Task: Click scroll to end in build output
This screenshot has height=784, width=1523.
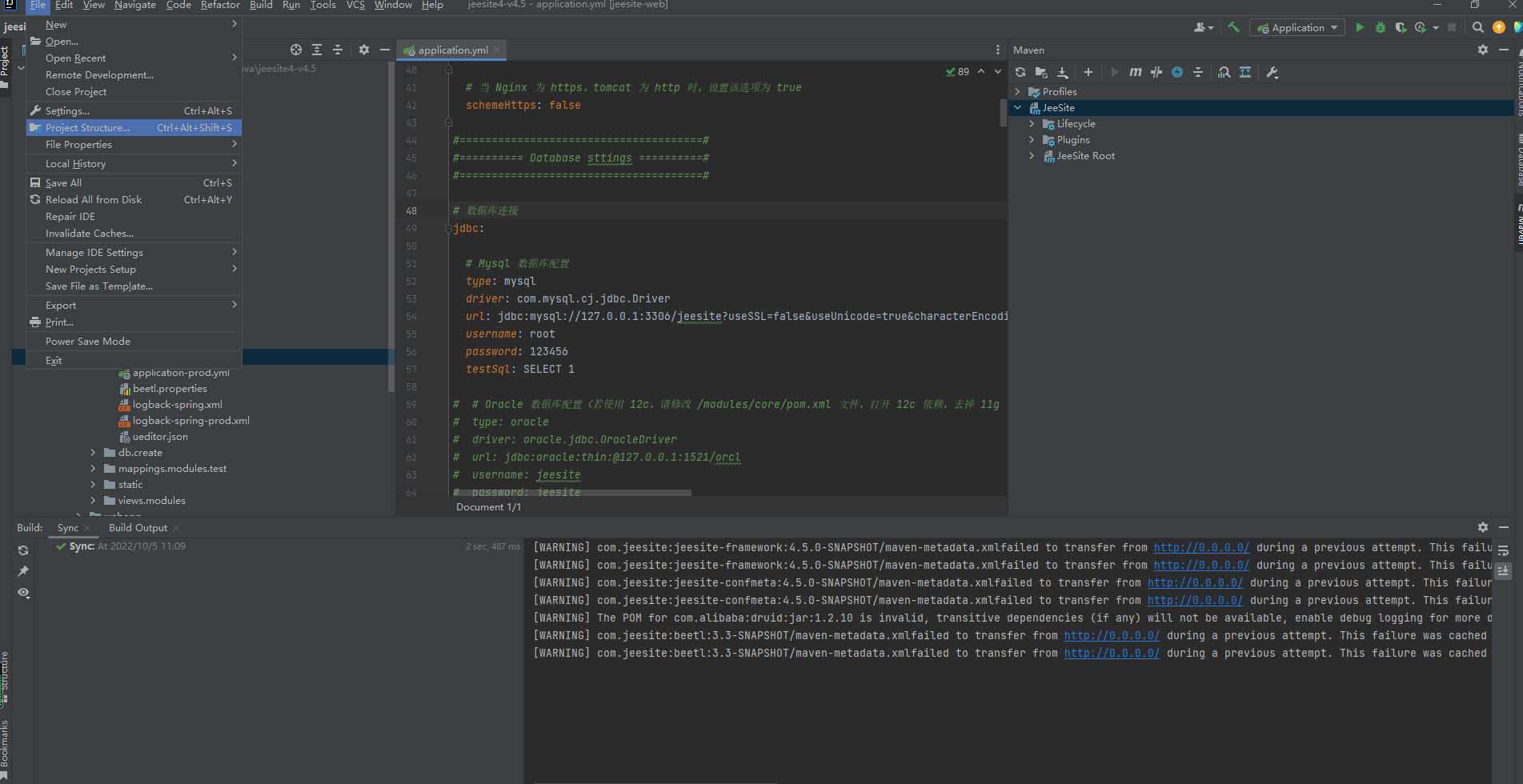Action: pyautogui.click(x=1504, y=571)
